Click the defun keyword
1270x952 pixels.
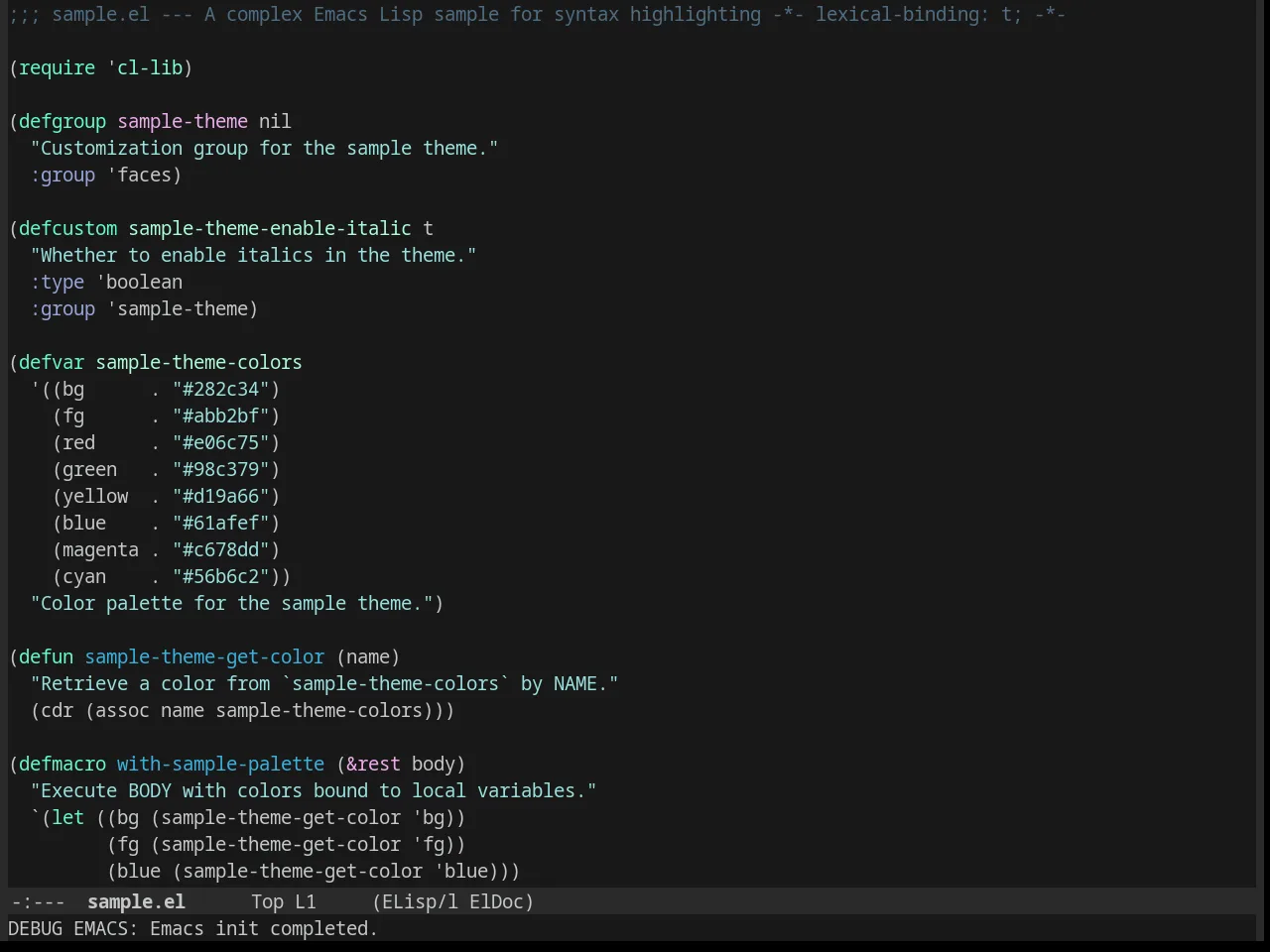(47, 656)
